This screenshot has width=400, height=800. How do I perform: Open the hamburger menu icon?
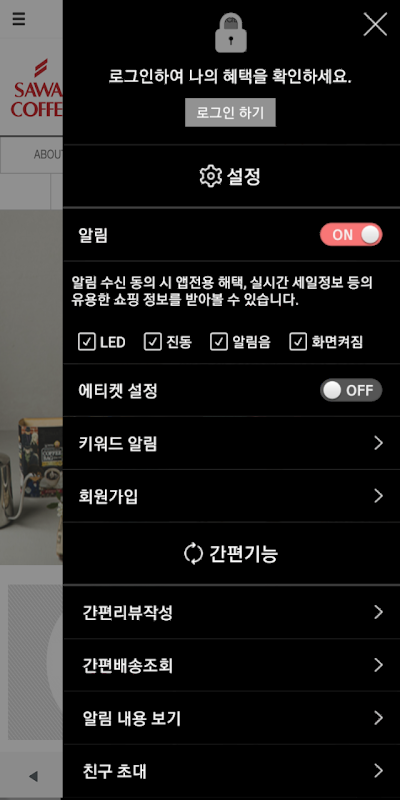19,19
